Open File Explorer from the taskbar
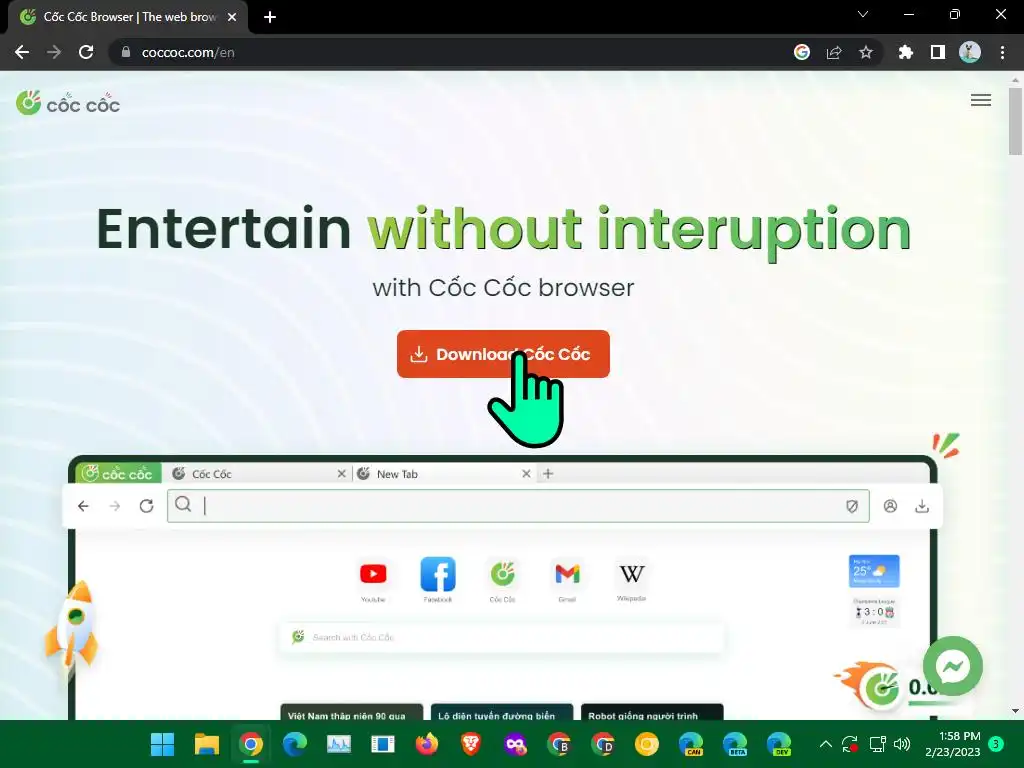This screenshot has height=768, width=1024. (206, 744)
